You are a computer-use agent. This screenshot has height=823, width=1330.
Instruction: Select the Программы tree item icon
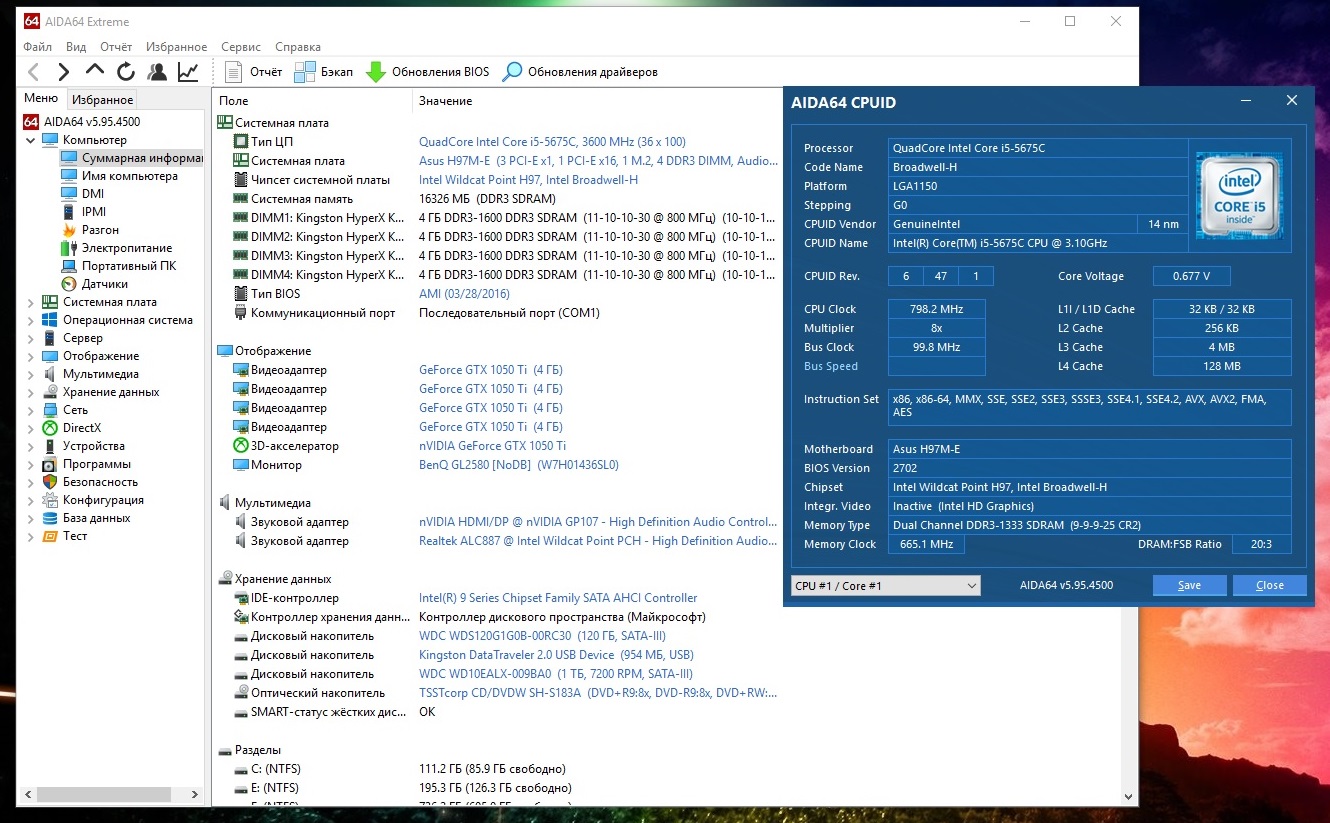click(x=50, y=464)
